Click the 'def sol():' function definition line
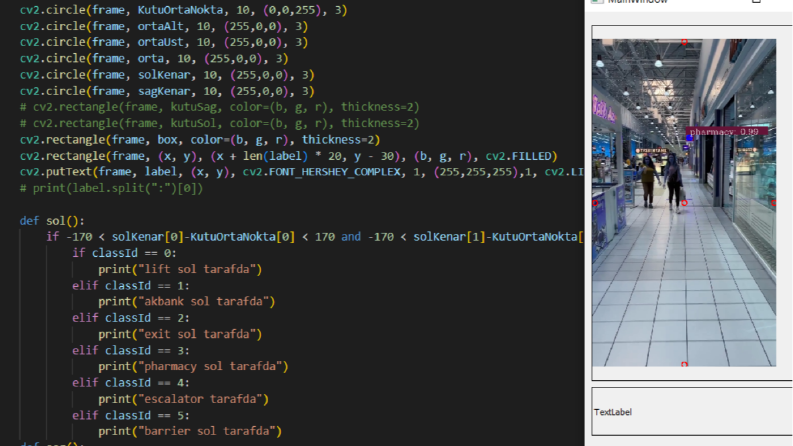Viewport: 793px width, 446px height. click(52, 221)
